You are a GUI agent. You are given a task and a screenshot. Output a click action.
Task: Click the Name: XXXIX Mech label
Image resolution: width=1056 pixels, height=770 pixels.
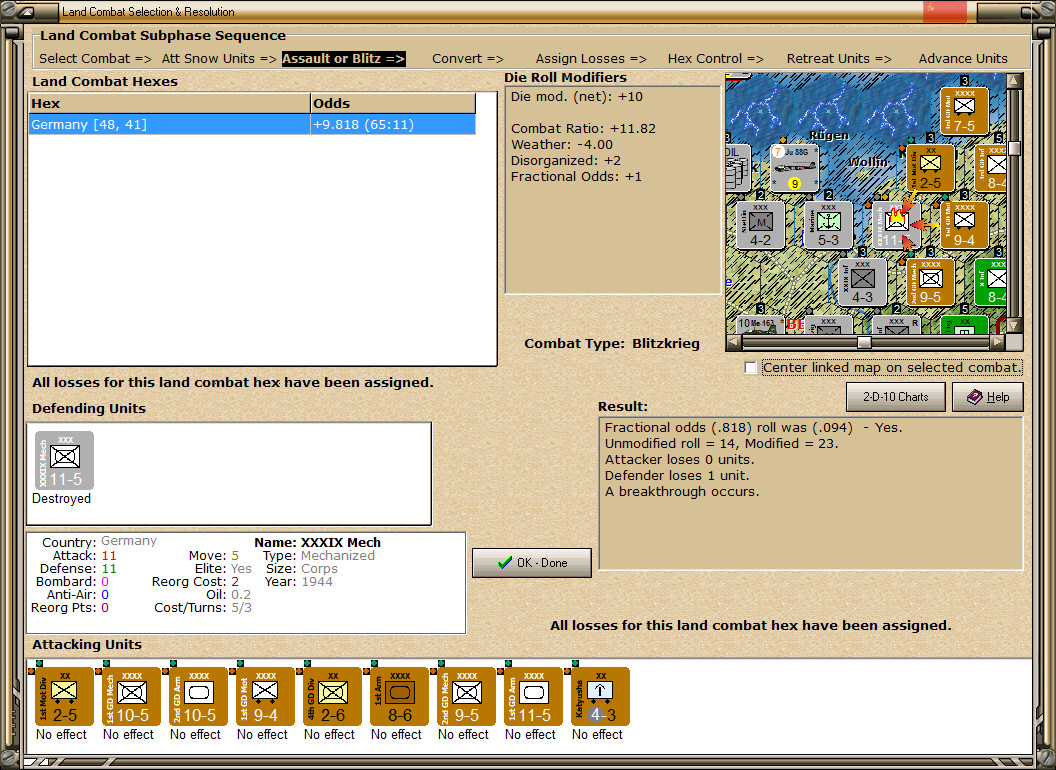[317, 542]
